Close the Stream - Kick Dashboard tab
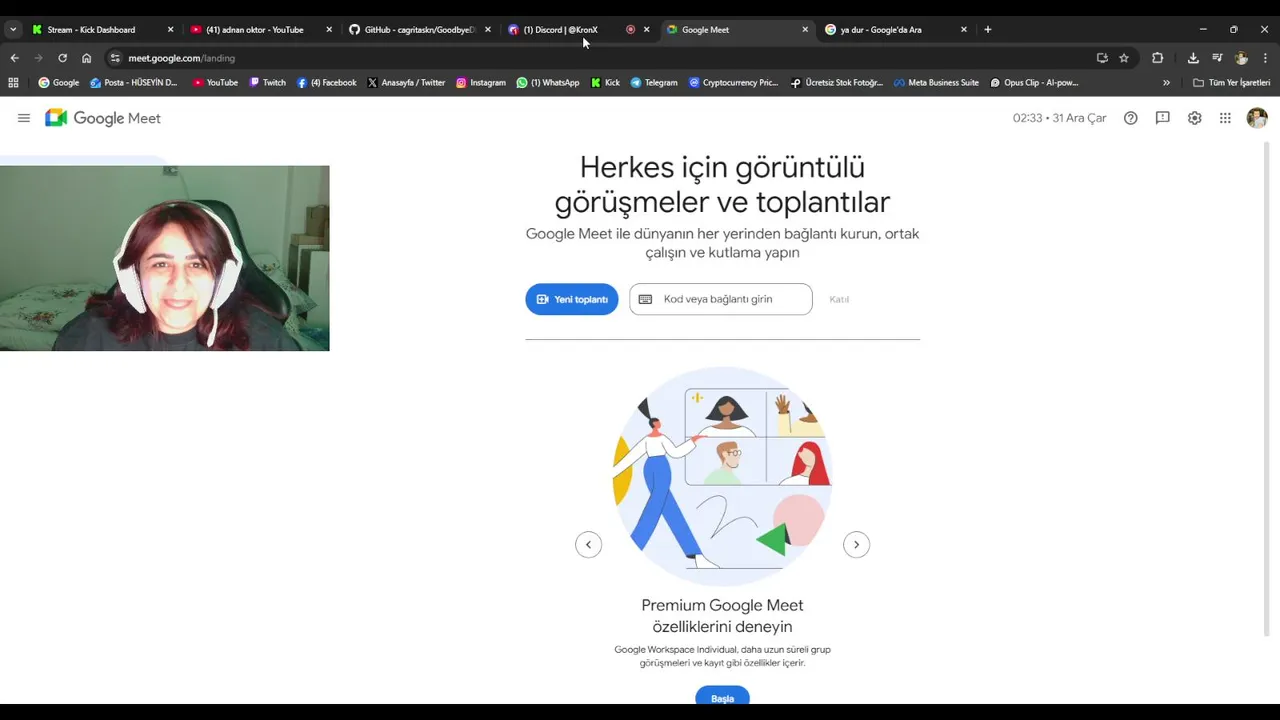Viewport: 1280px width, 720px height. pyautogui.click(x=170, y=30)
